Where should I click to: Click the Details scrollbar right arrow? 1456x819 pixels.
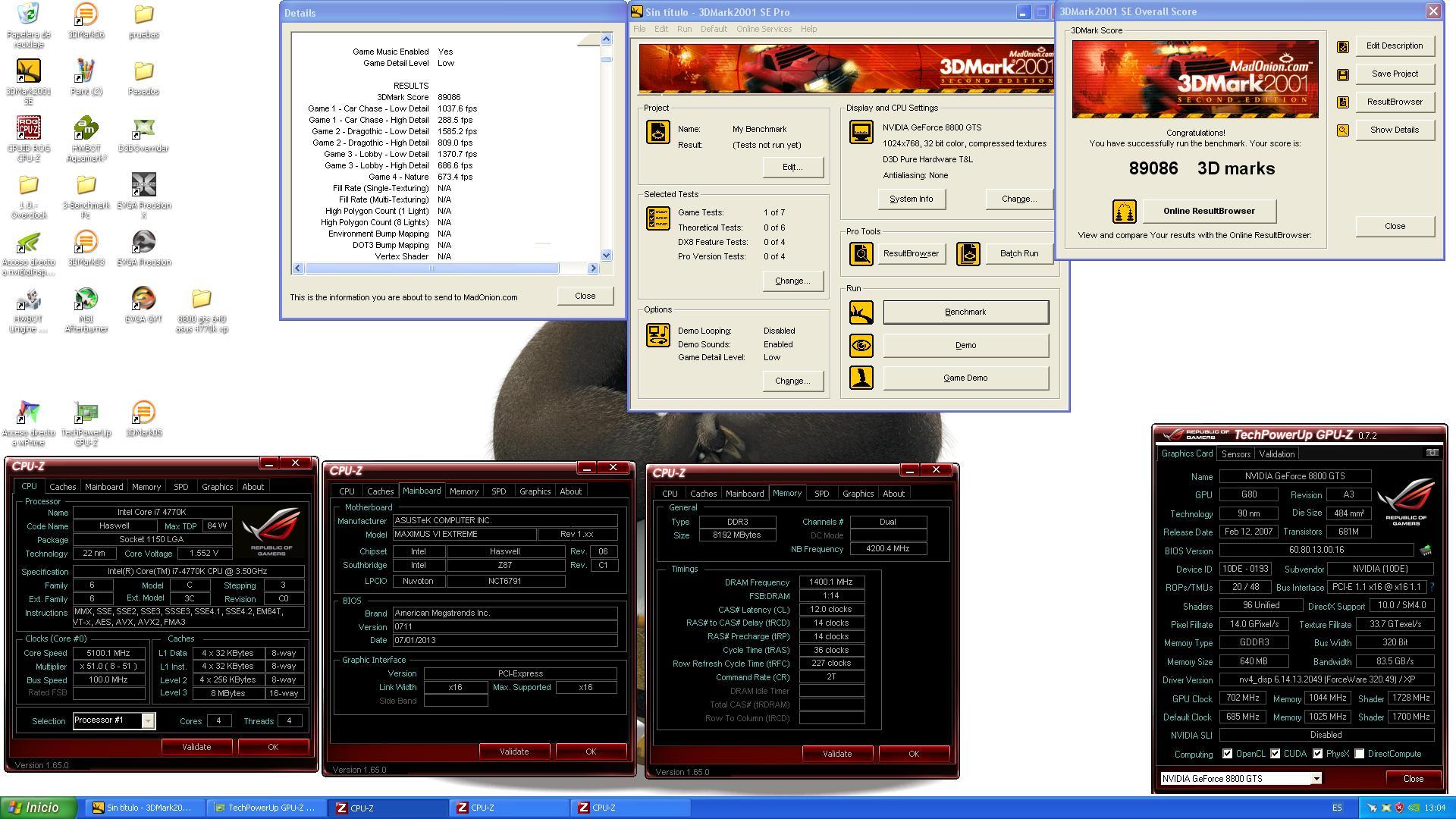(593, 268)
